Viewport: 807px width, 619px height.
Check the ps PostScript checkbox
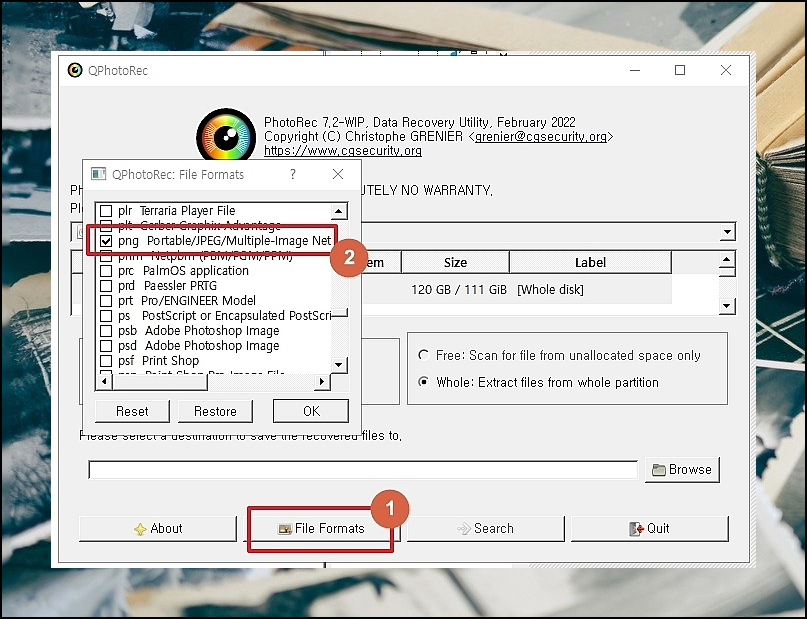pyautogui.click(x=106, y=315)
